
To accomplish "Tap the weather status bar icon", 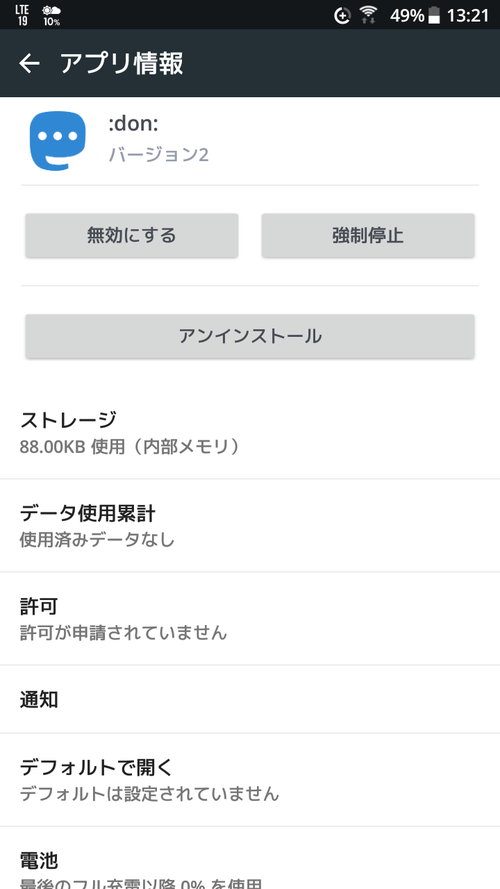I will 52,15.
